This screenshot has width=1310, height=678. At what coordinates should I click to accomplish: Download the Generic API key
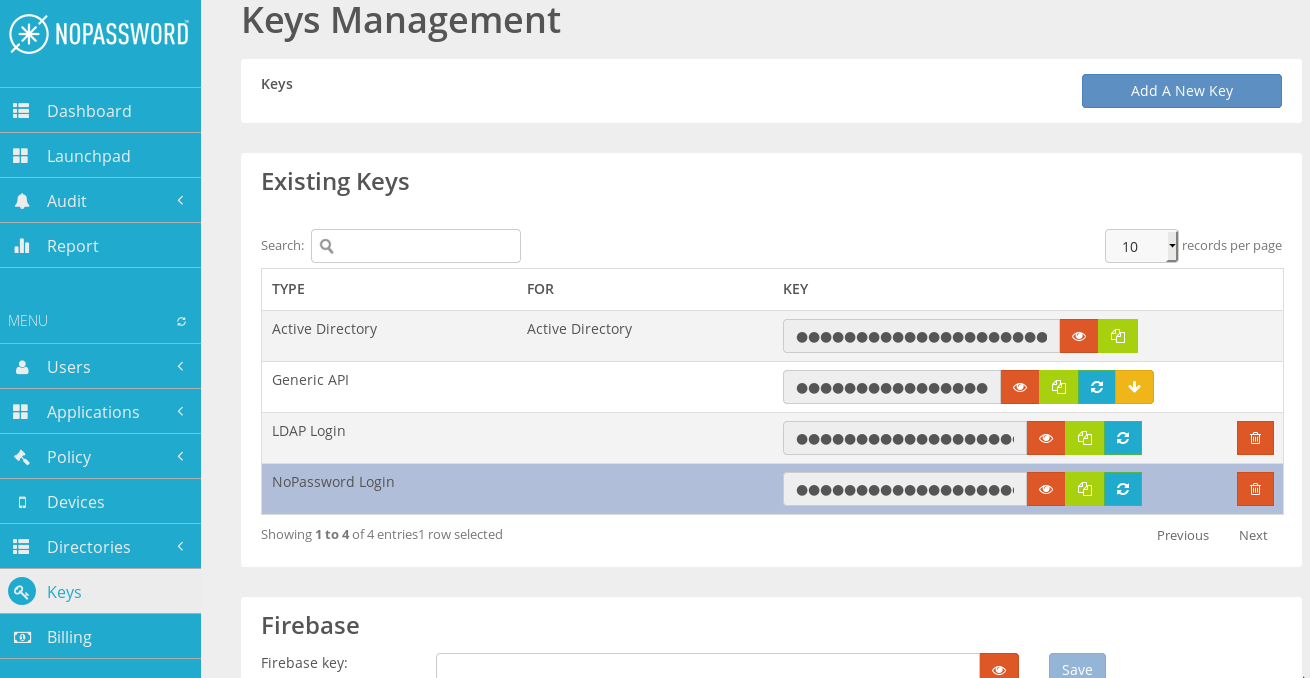[1135, 387]
